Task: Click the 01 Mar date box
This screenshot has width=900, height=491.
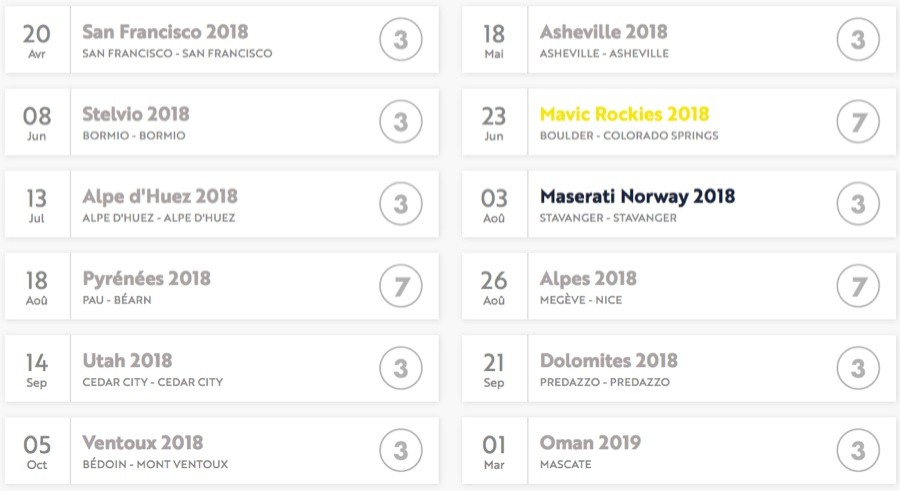Action: tap(494, 450)
